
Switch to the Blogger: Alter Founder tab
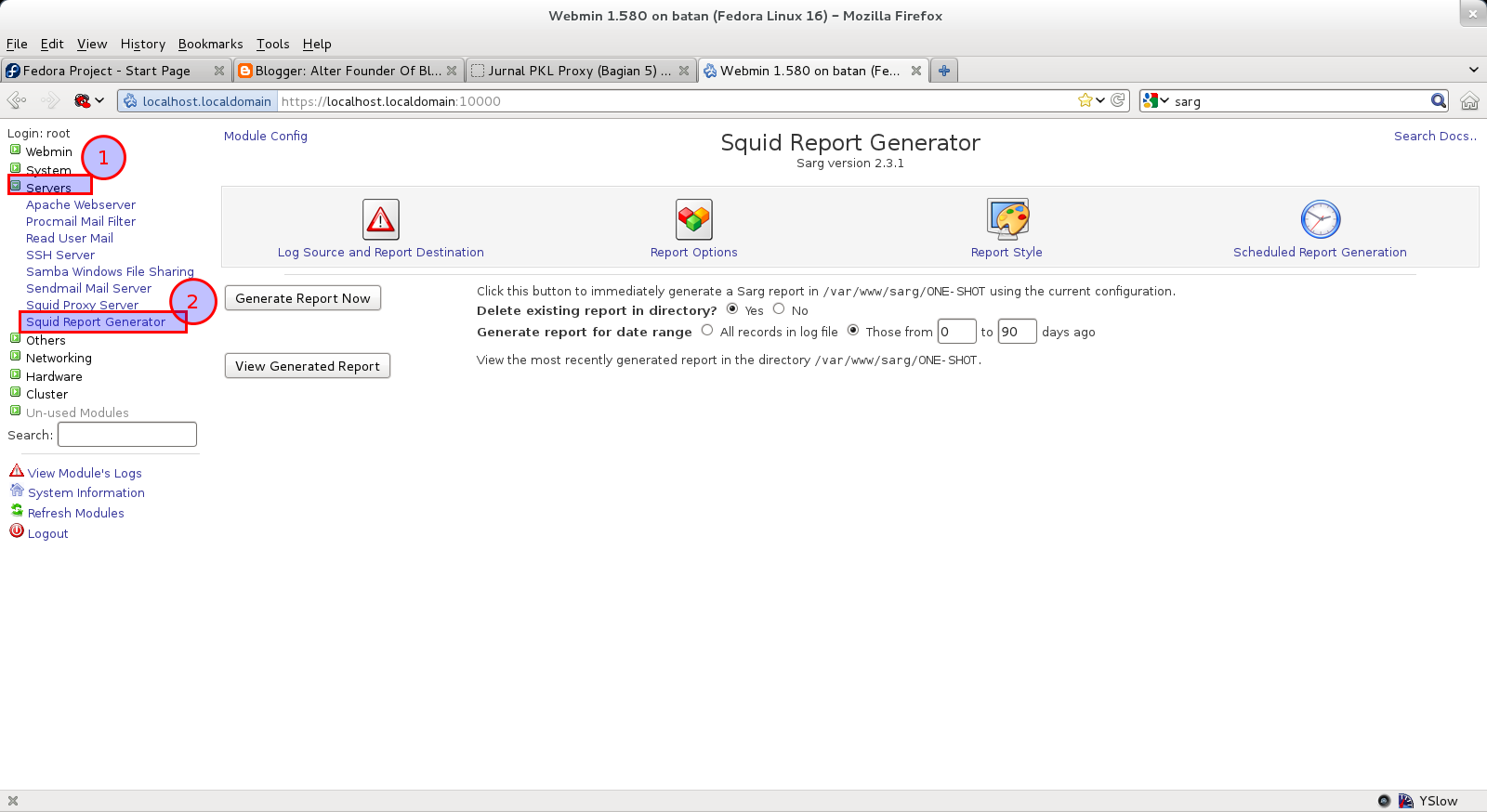point(348,71)
